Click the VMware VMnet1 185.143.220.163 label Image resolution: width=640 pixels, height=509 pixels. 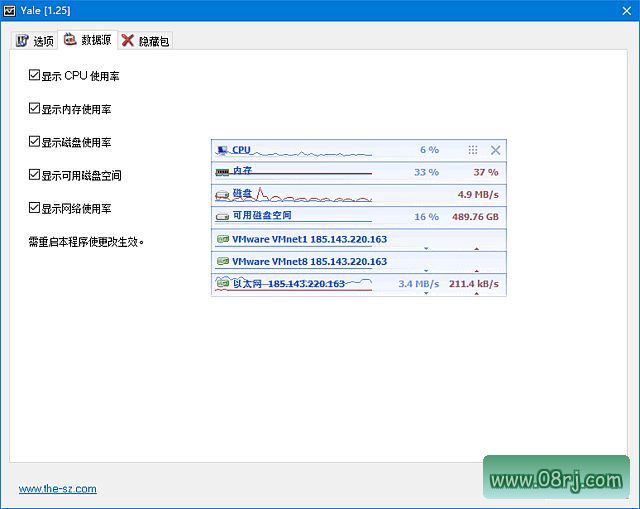(x=309, y=239)
